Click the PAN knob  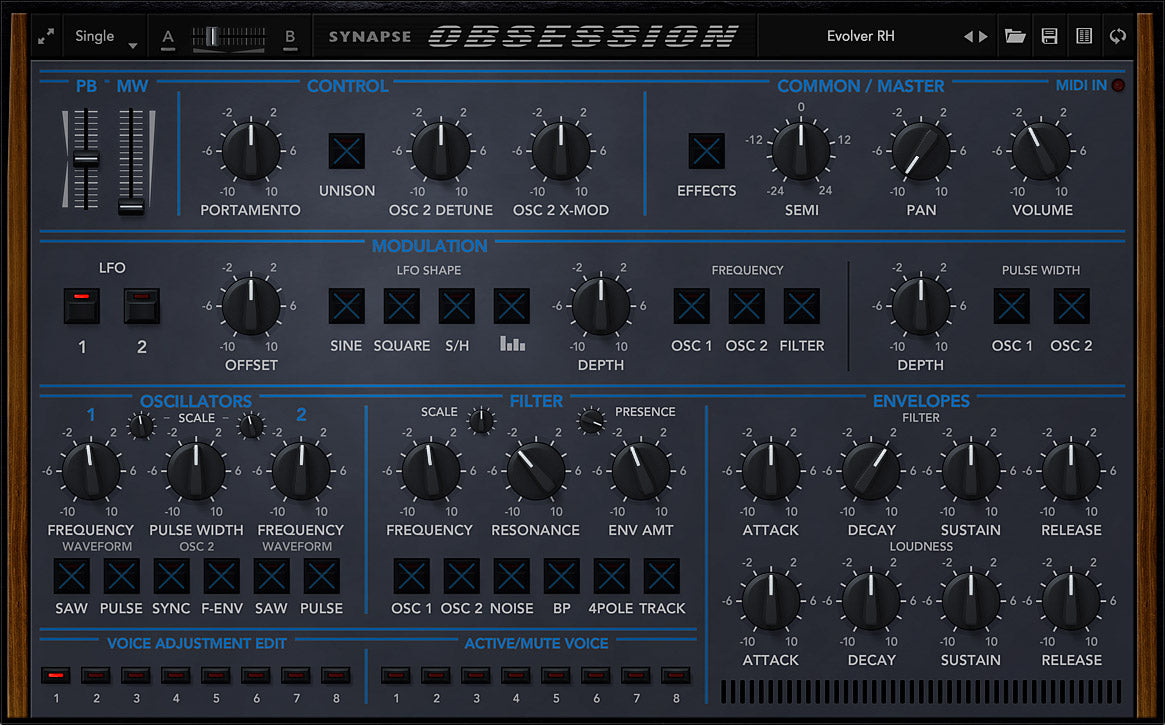tap(921, 151)
